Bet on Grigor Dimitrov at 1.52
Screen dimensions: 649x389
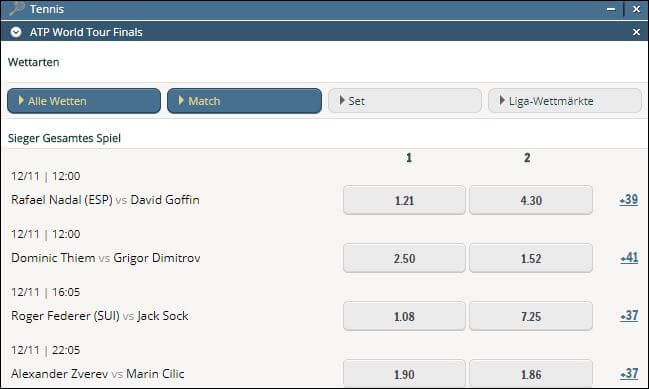tap(531, 258)
